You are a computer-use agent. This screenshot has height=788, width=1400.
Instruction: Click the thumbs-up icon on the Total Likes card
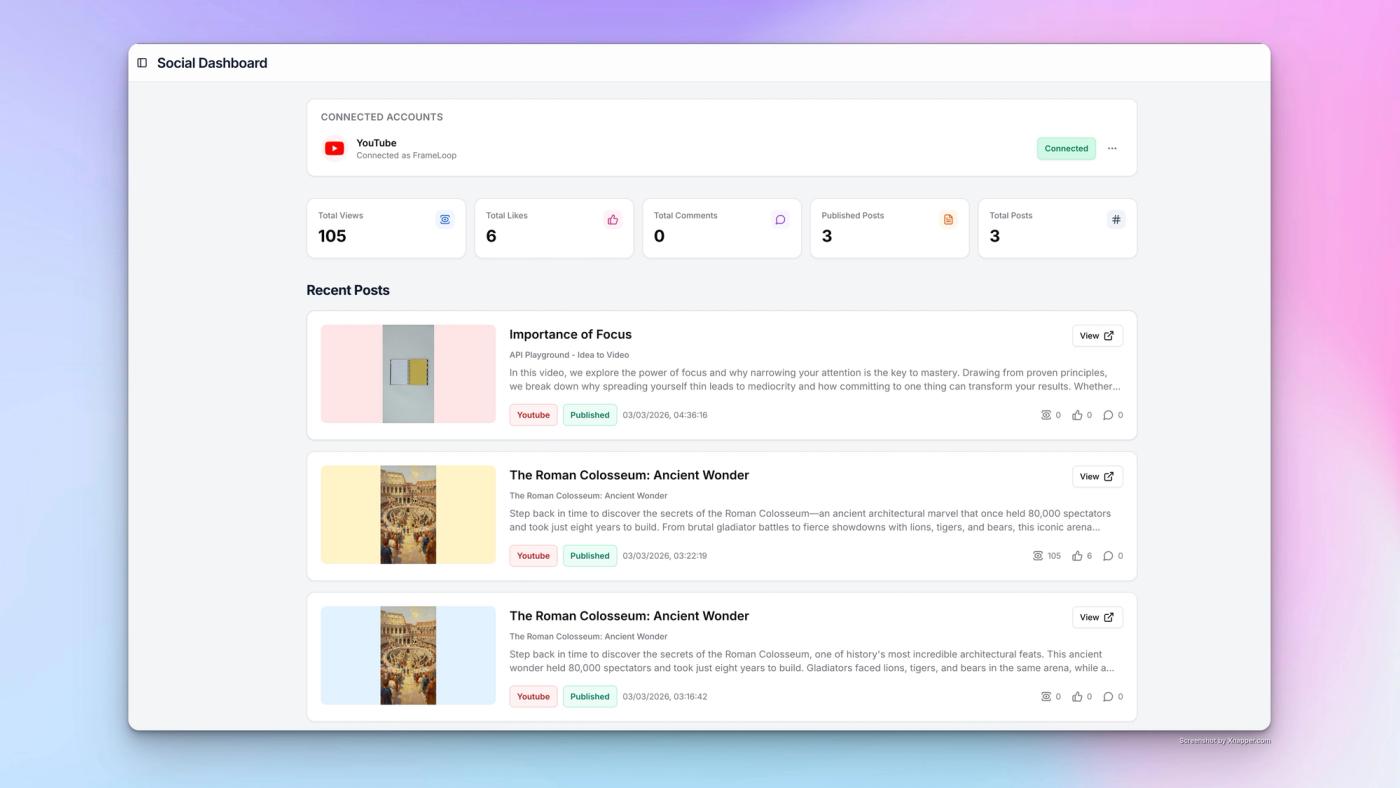[612, 219]
